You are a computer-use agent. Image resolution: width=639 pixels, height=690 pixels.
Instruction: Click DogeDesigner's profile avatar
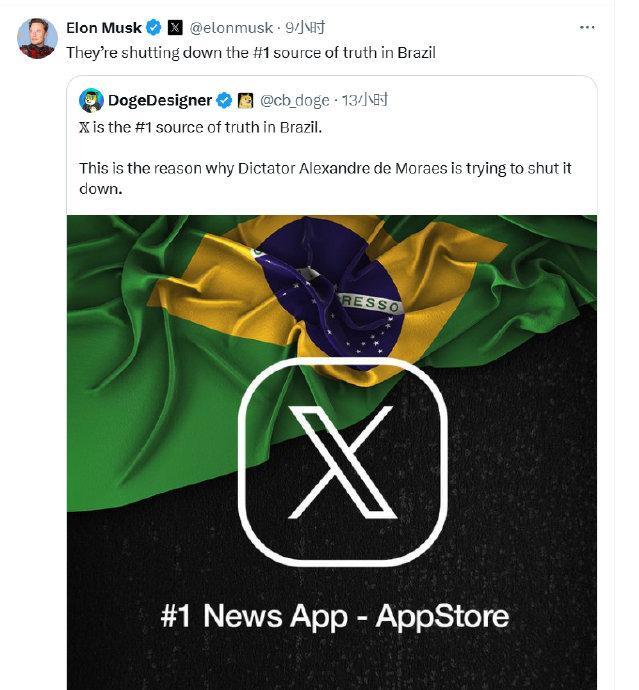click(91, 100)
